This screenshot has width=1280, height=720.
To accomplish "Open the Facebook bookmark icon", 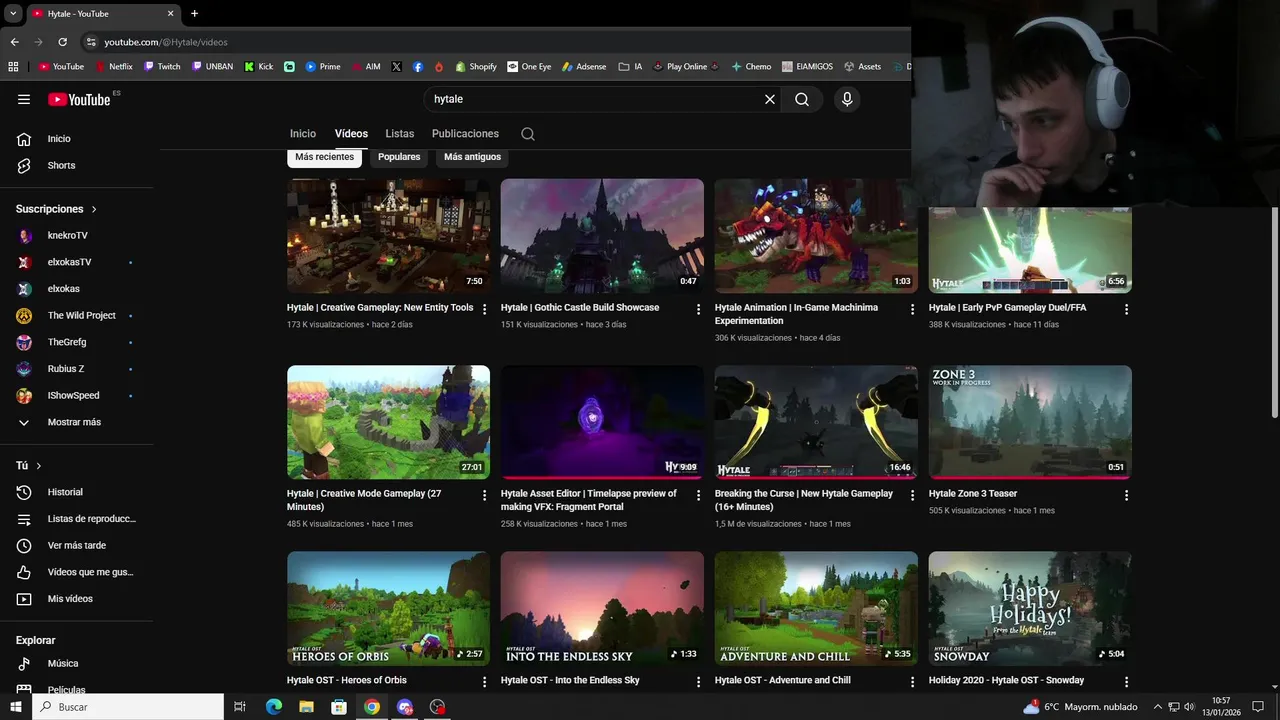I will (418, 67).
